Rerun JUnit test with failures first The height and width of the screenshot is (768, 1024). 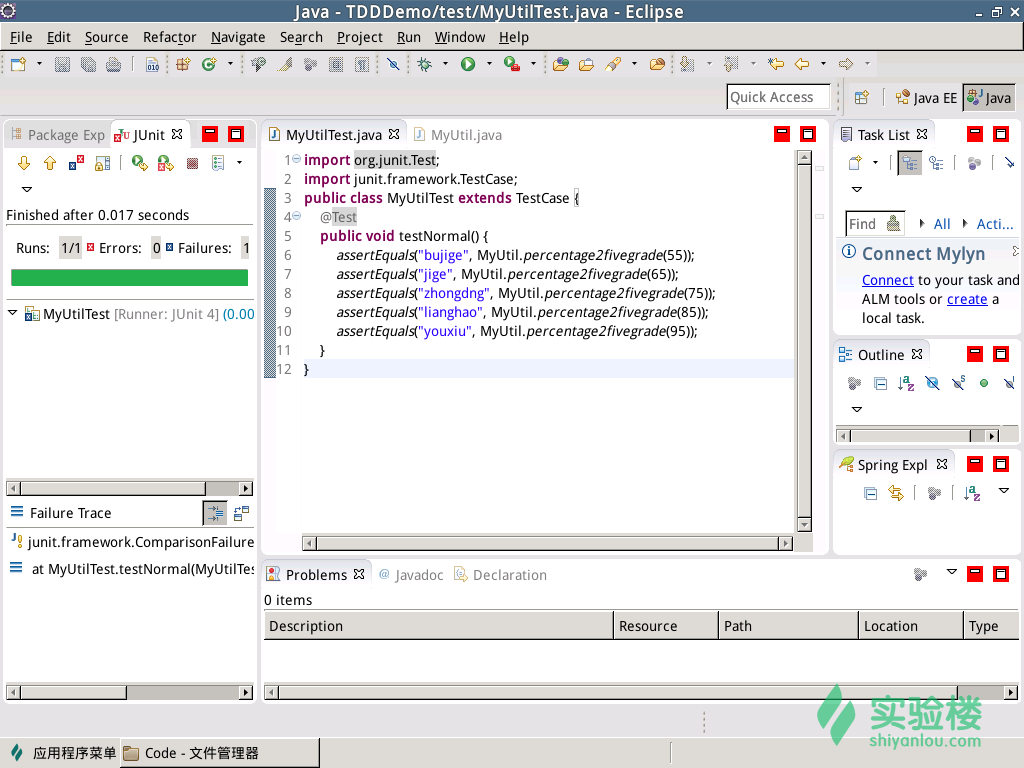tap(165, 163)
